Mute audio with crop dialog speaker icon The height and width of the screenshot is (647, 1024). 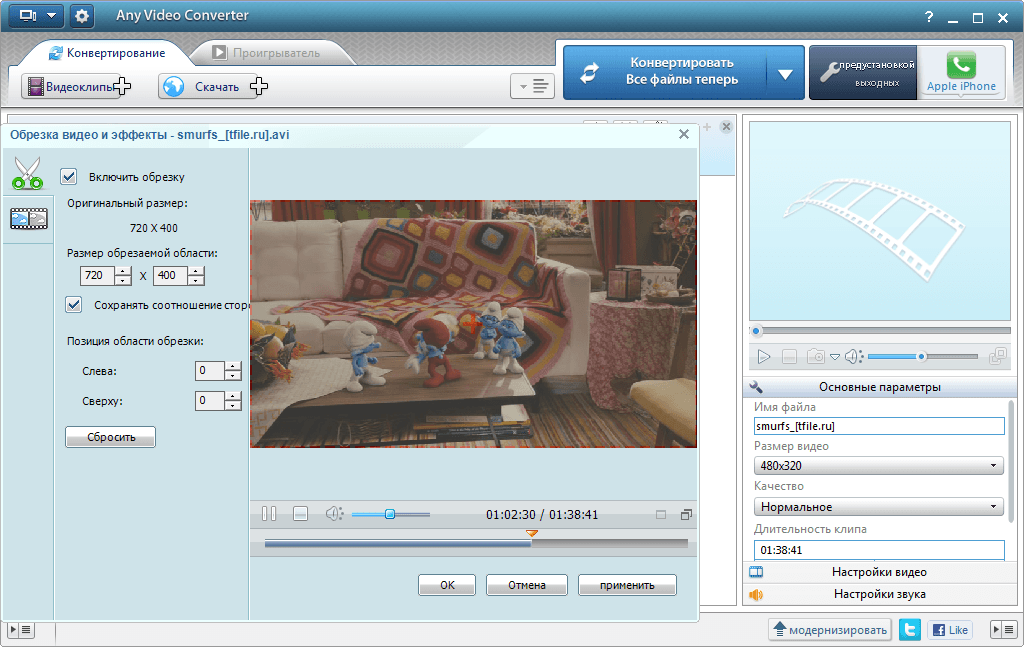click(333, 514)
